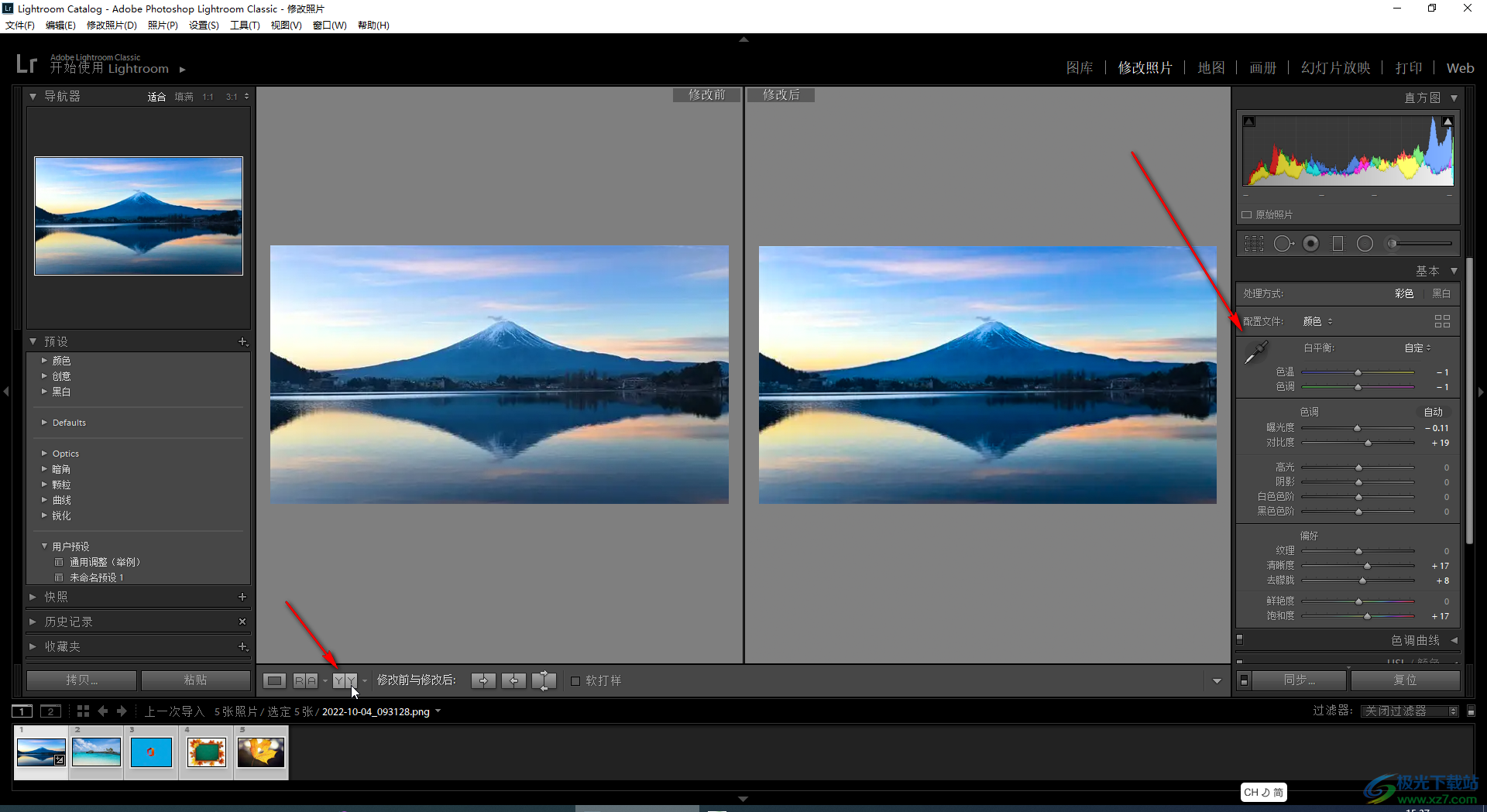The image size is (1487, 812).
Task: Expand the 色调曲线 tone curve panel
Action: [x=1454, y=640]
